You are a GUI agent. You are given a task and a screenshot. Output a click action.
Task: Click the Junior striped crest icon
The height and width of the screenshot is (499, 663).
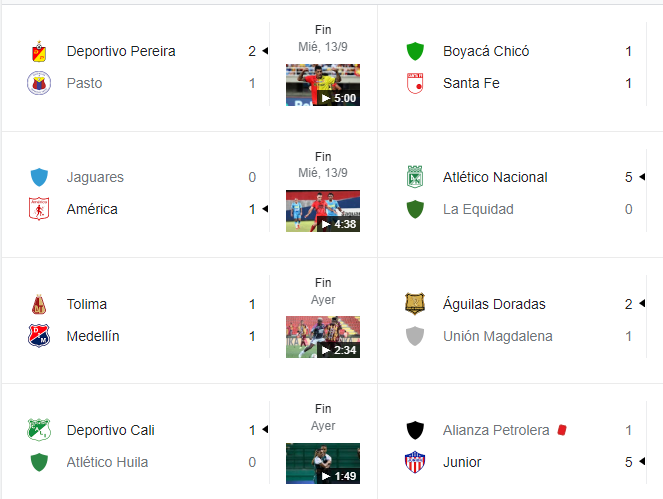tap(415, 462)
